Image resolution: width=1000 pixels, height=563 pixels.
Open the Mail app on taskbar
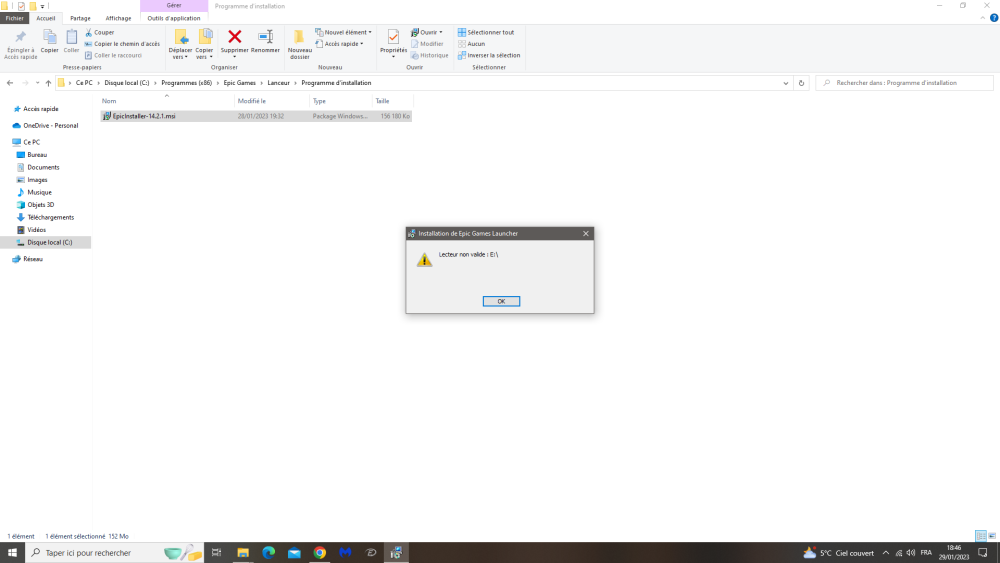coord(294,553)
